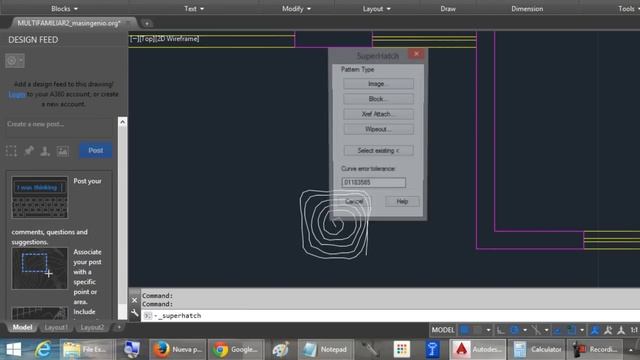Click Select existing button in SuperHatch
The image size is (640, 360).
(378, 150)
